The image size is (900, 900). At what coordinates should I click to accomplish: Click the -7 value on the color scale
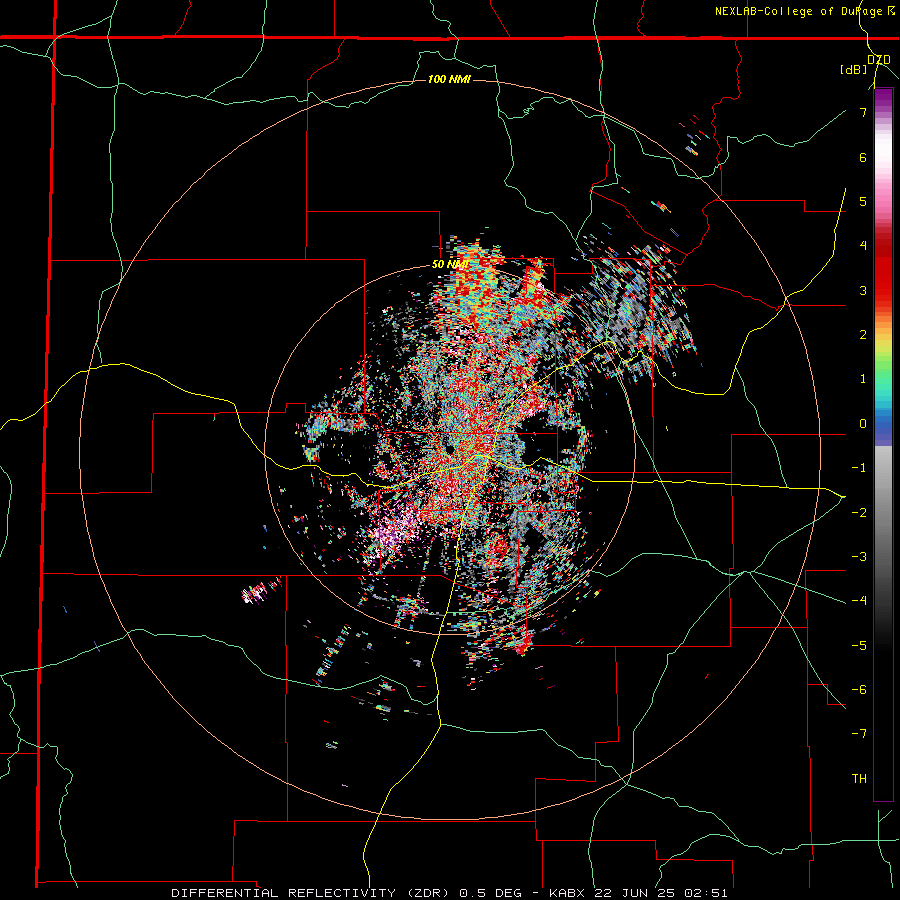[859, 734]
